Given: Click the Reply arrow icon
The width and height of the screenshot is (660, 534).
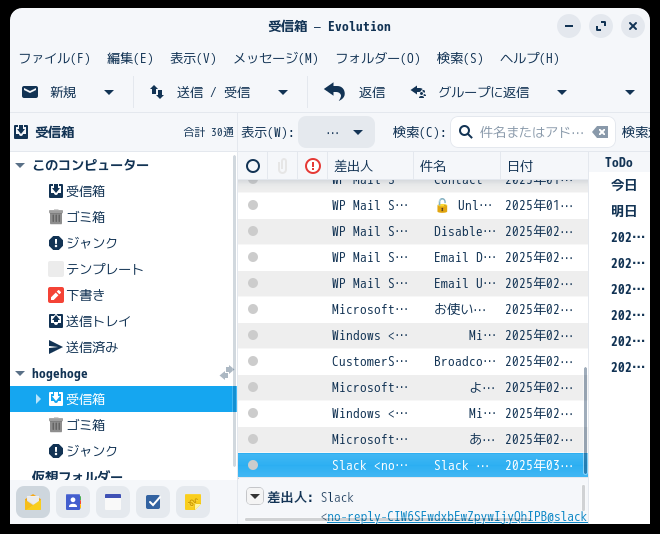Looking at the screenshot, I should [335, 92].
